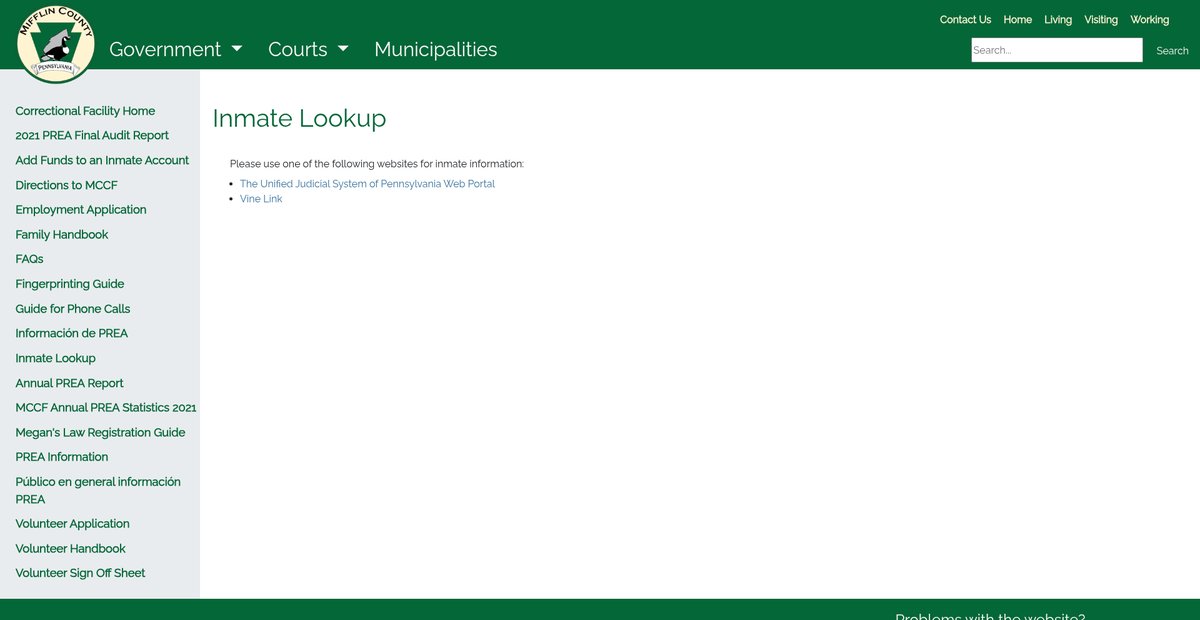Open the Living section link
This screenshot has height=620, width=1200.
1058,20
